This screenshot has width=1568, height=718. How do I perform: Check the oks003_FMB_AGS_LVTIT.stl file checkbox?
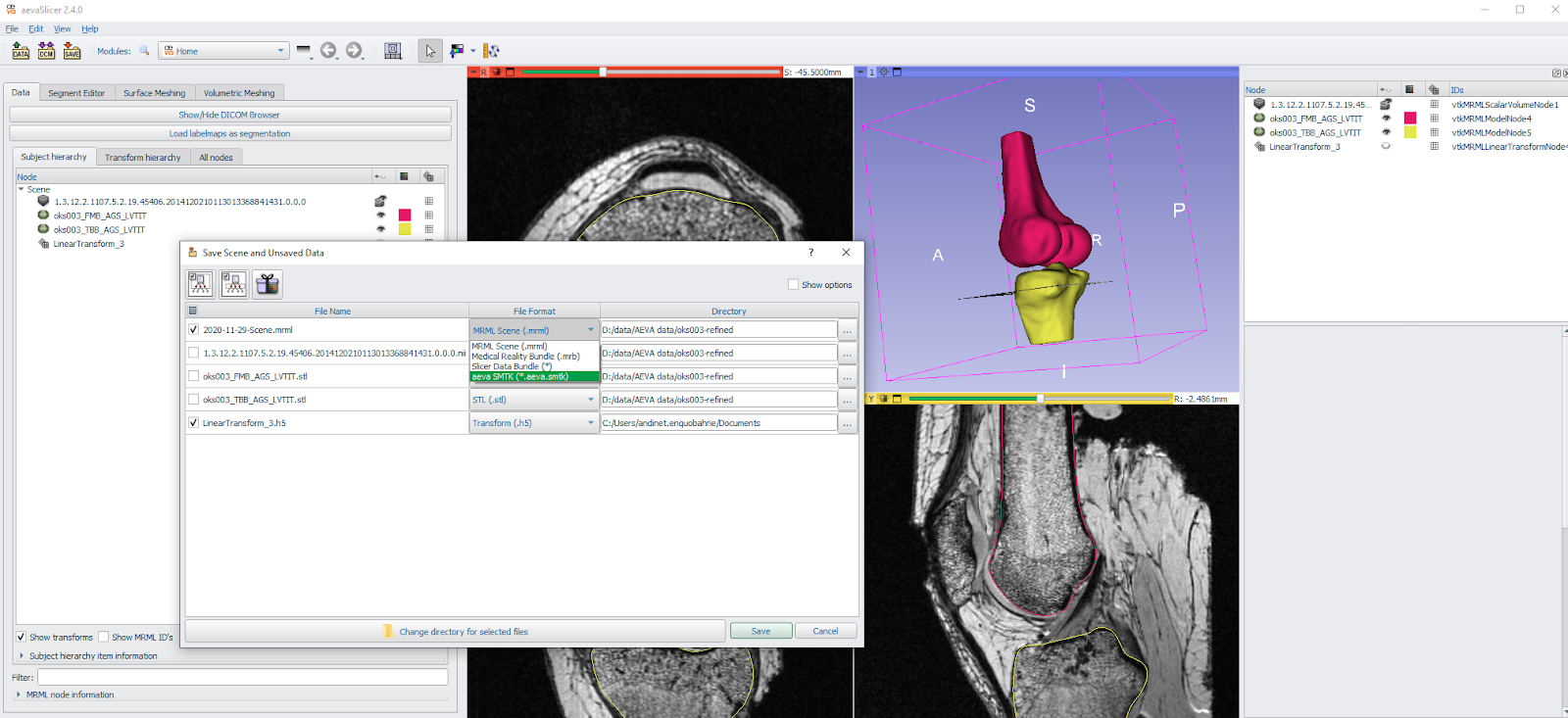click(x=193, y=376)
